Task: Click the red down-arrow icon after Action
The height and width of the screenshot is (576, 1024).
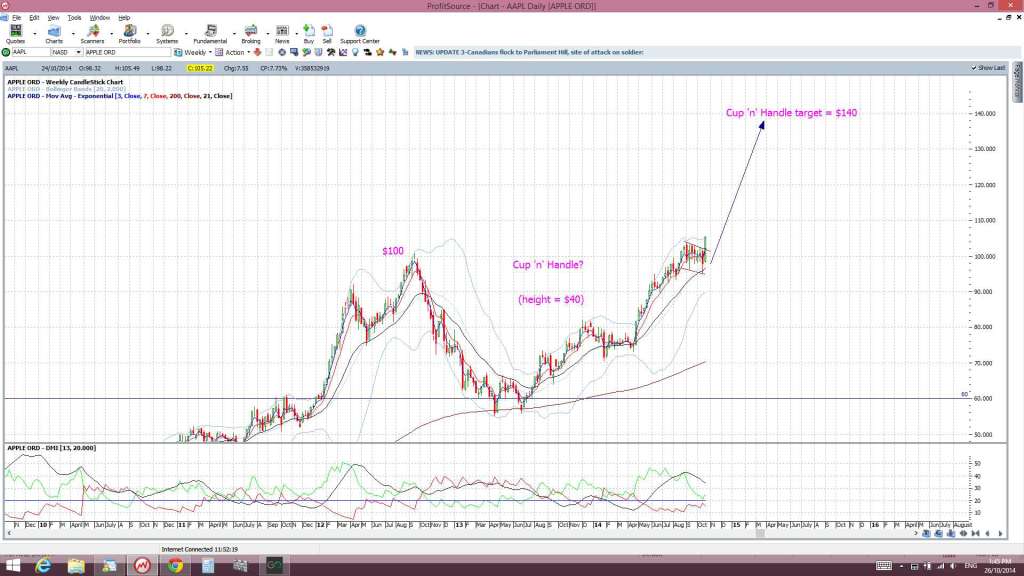Action: (257, 52)
